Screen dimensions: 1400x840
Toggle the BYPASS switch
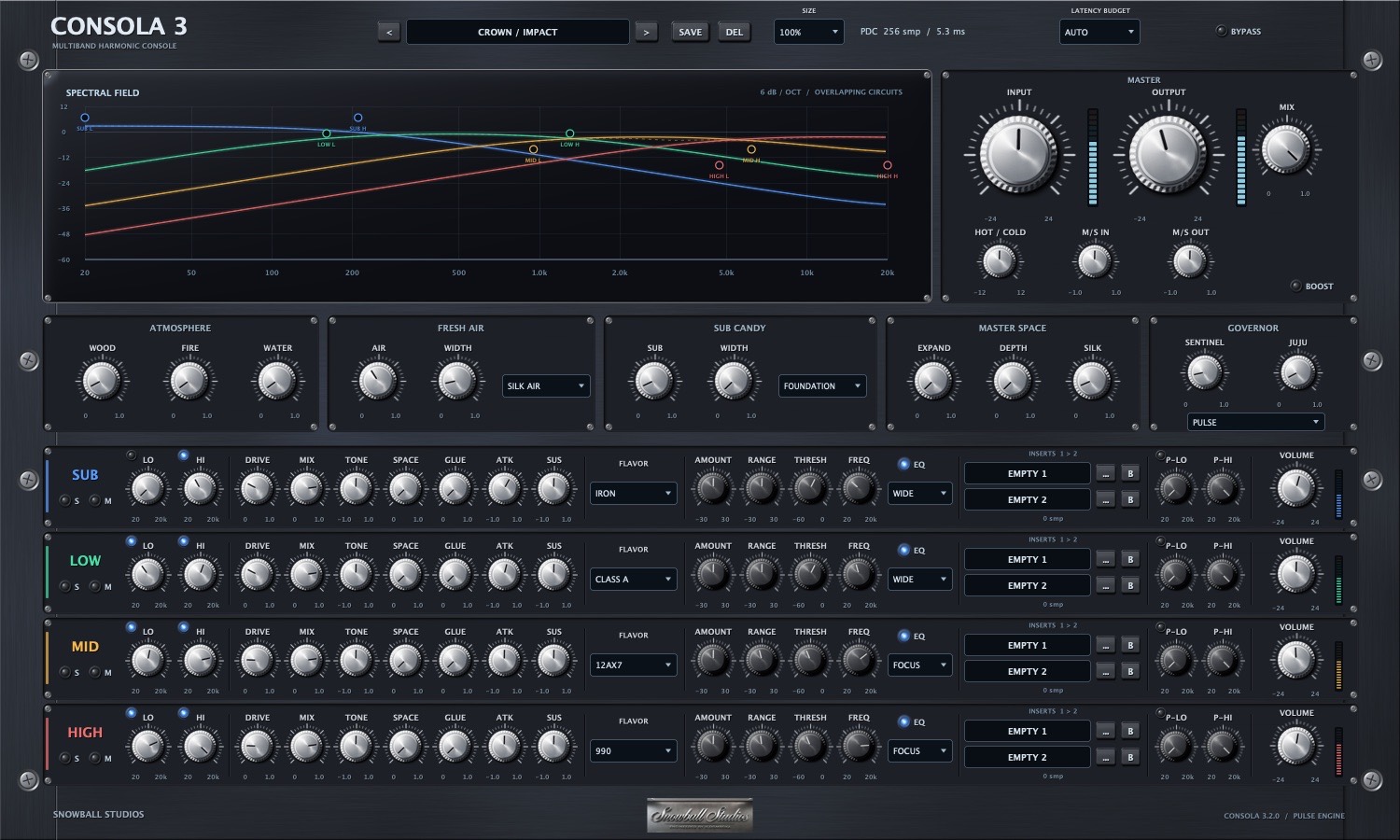pyautogui.click(x=1221, y=31)
